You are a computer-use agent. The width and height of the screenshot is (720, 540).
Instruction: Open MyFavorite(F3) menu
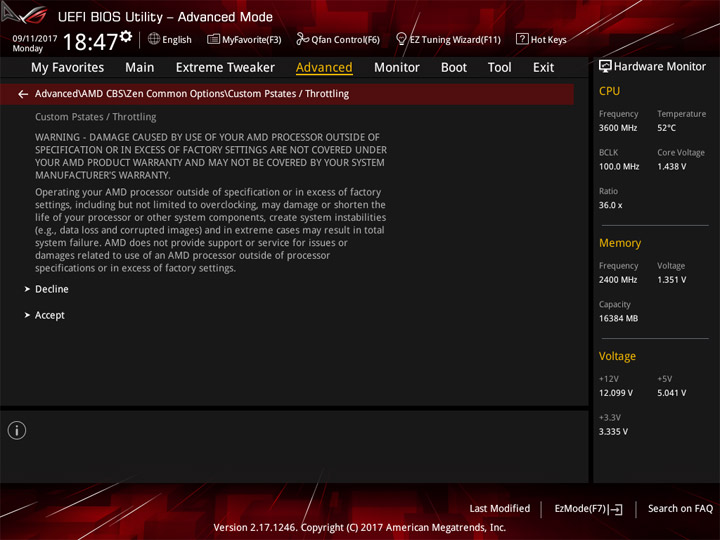coord(252,39)
